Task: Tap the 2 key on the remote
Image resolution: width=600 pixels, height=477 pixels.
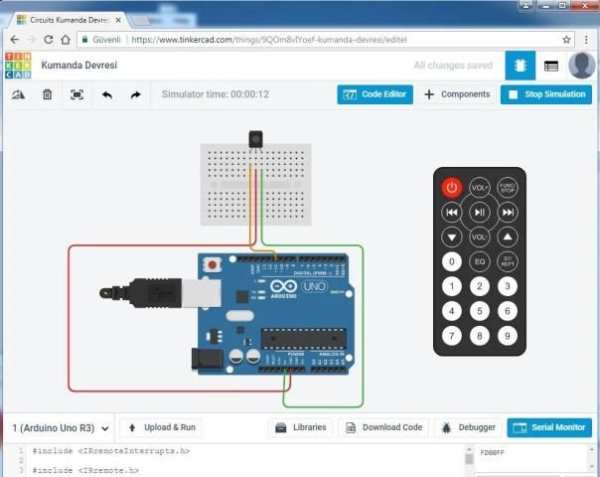Action: click(479, 286)
